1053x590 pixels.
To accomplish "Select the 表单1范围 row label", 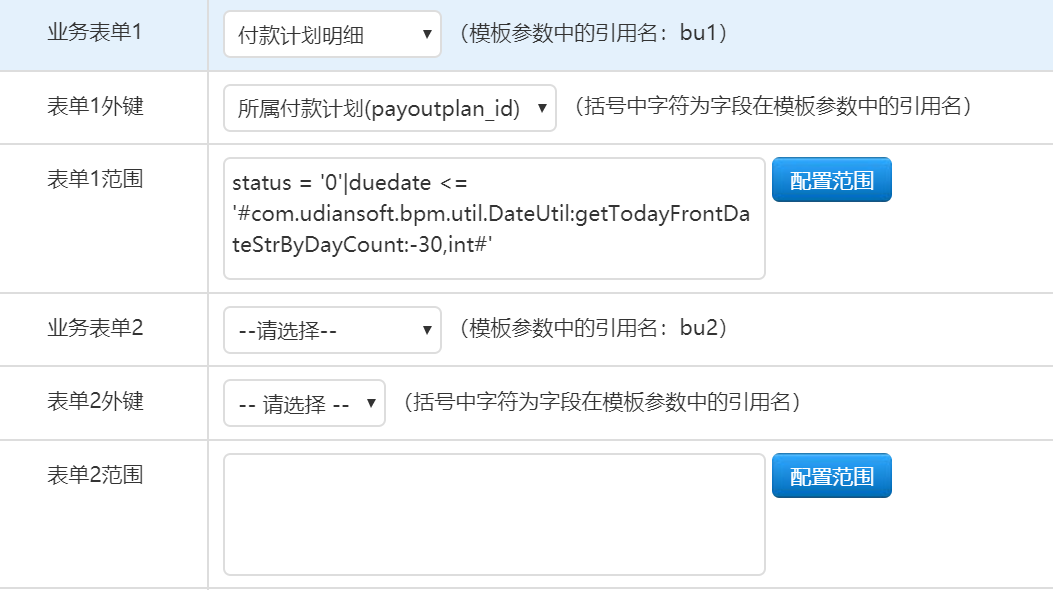I will coord(95,179).
